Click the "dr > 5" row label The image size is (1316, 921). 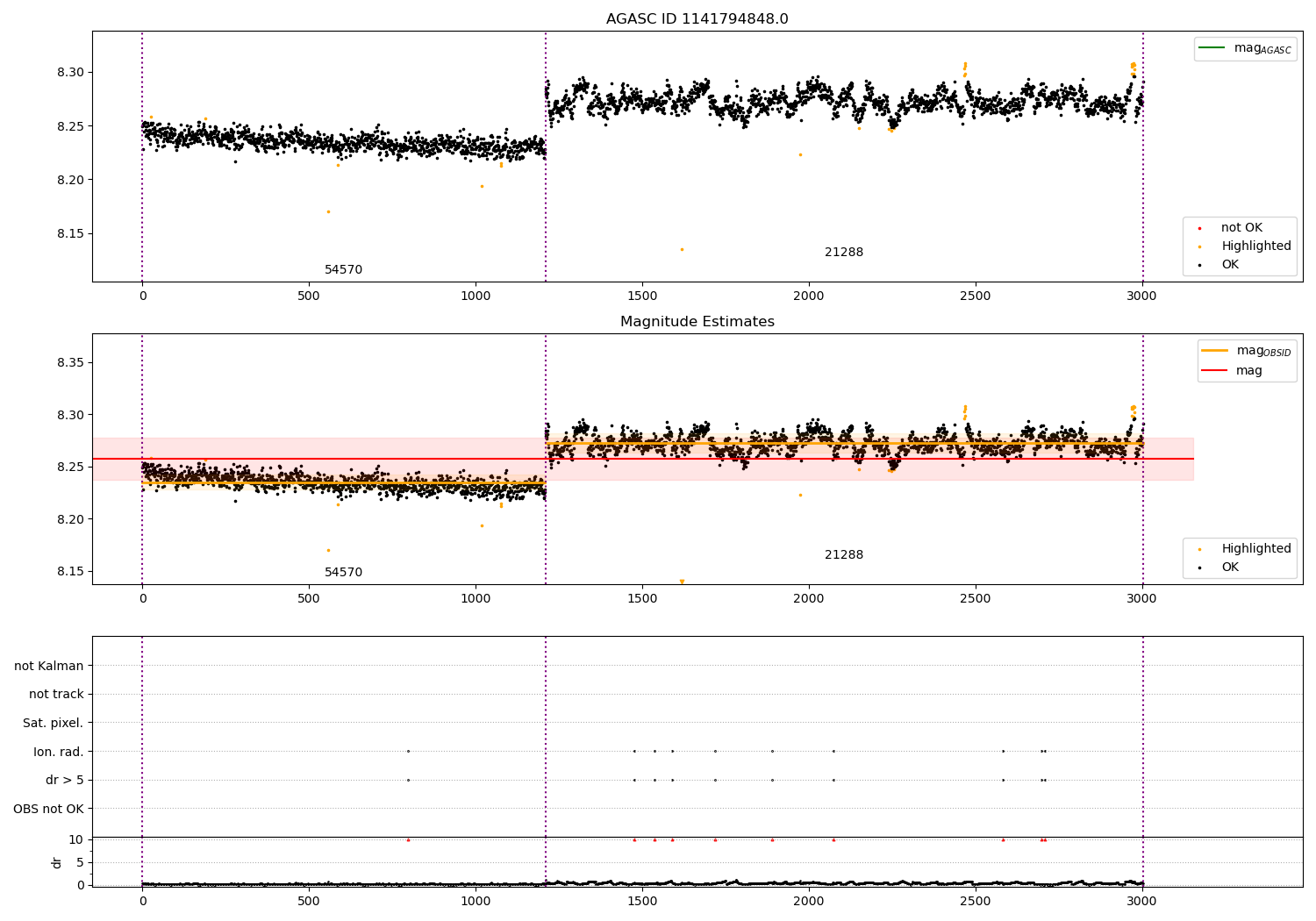click(65, 780)
